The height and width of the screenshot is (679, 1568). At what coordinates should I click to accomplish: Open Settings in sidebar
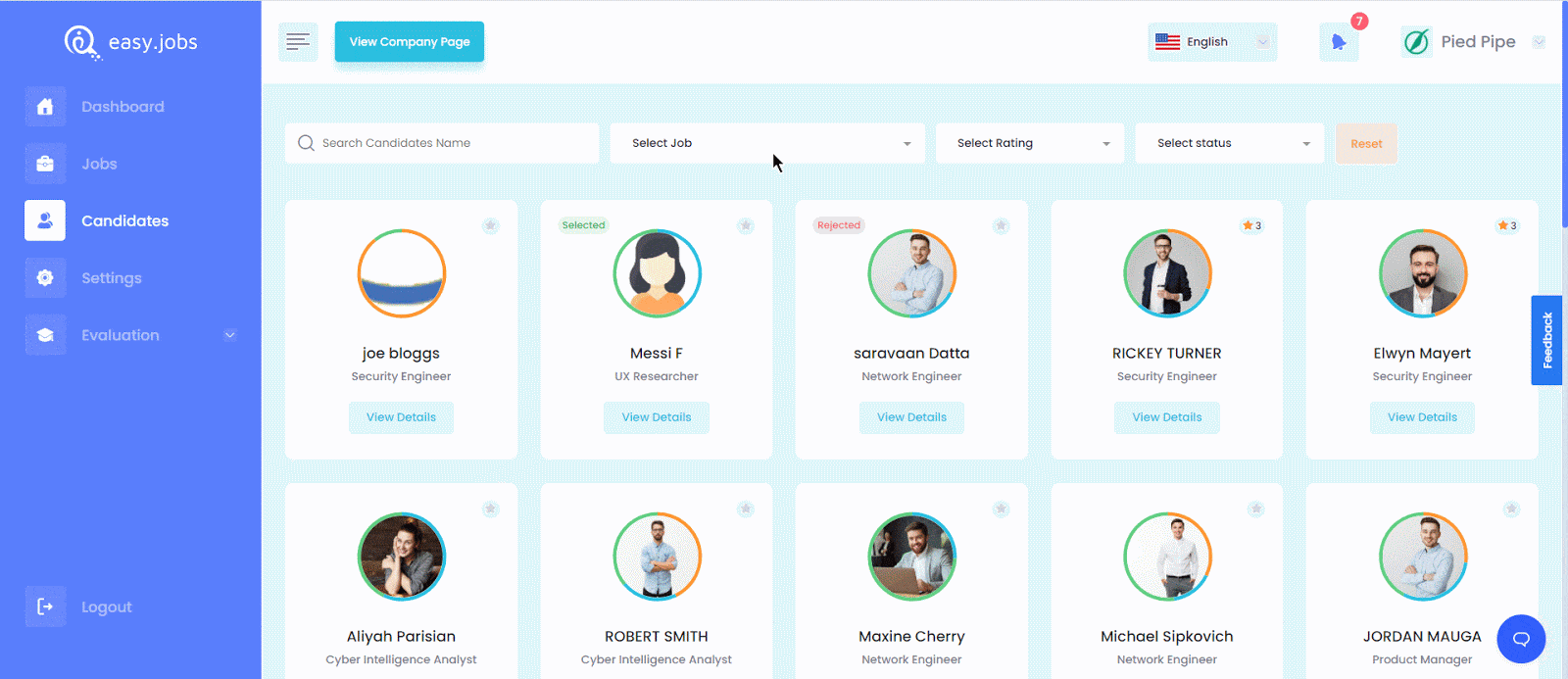tap(112, 278)
